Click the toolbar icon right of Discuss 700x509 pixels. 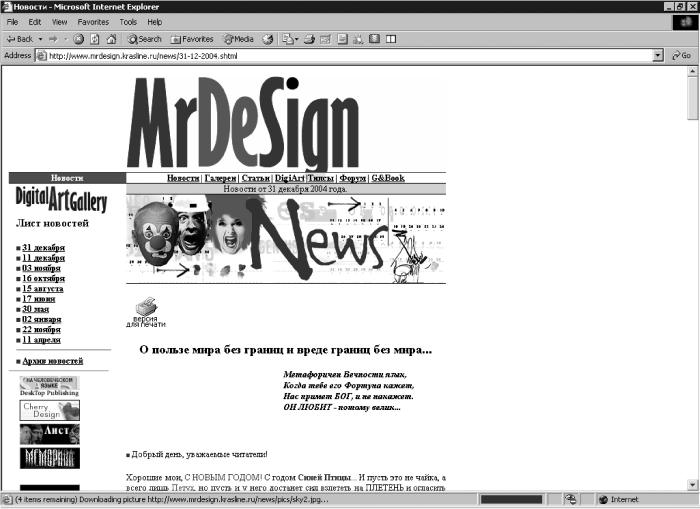[x=358, y=39]
